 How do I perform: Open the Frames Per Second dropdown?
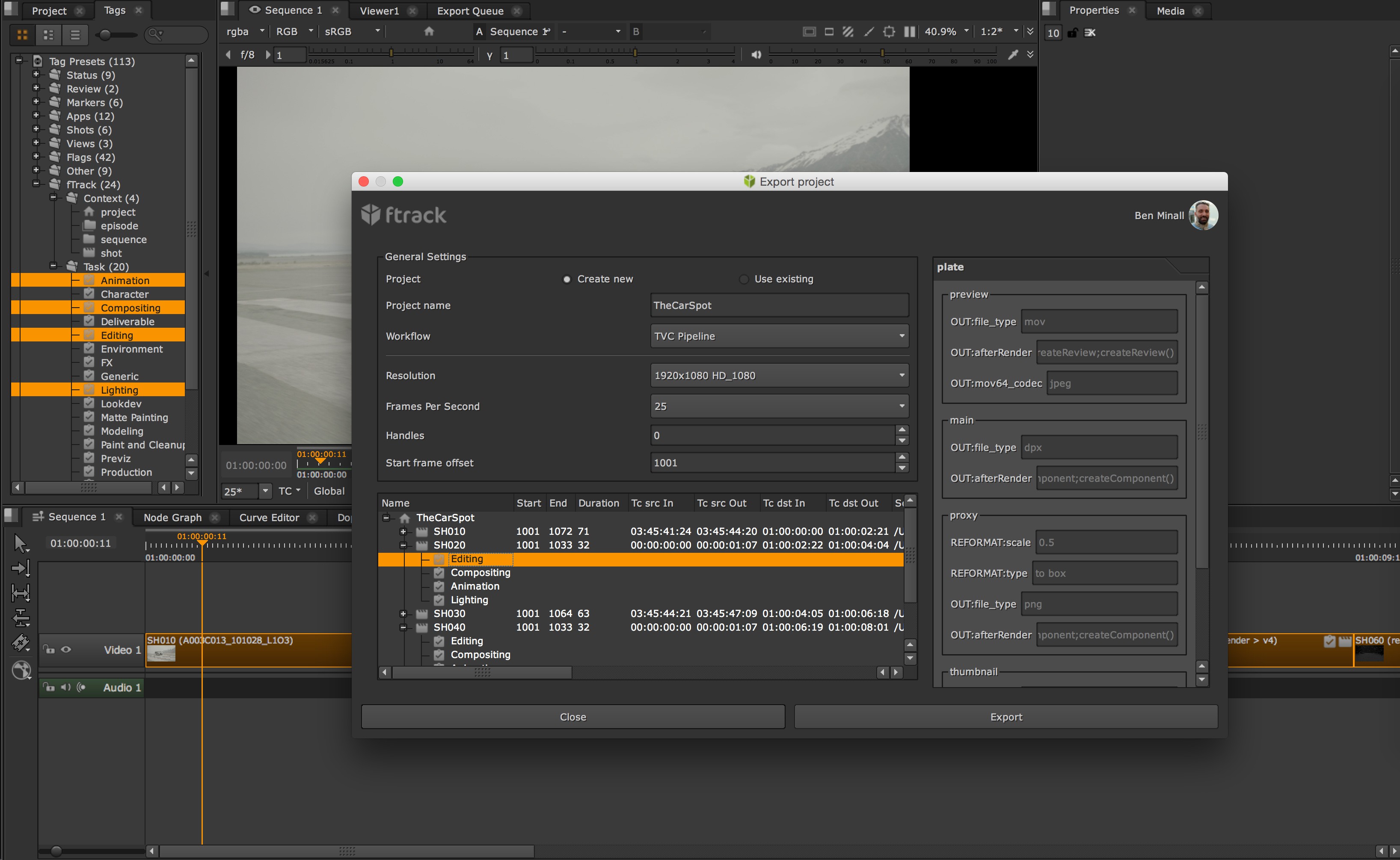point(779,406)
